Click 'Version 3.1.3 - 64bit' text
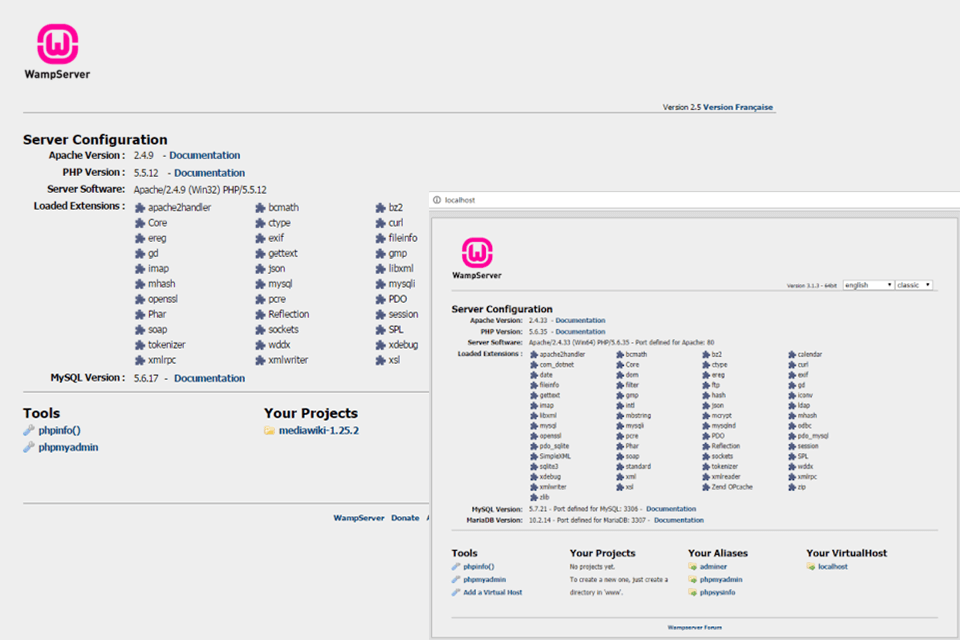 811,285
